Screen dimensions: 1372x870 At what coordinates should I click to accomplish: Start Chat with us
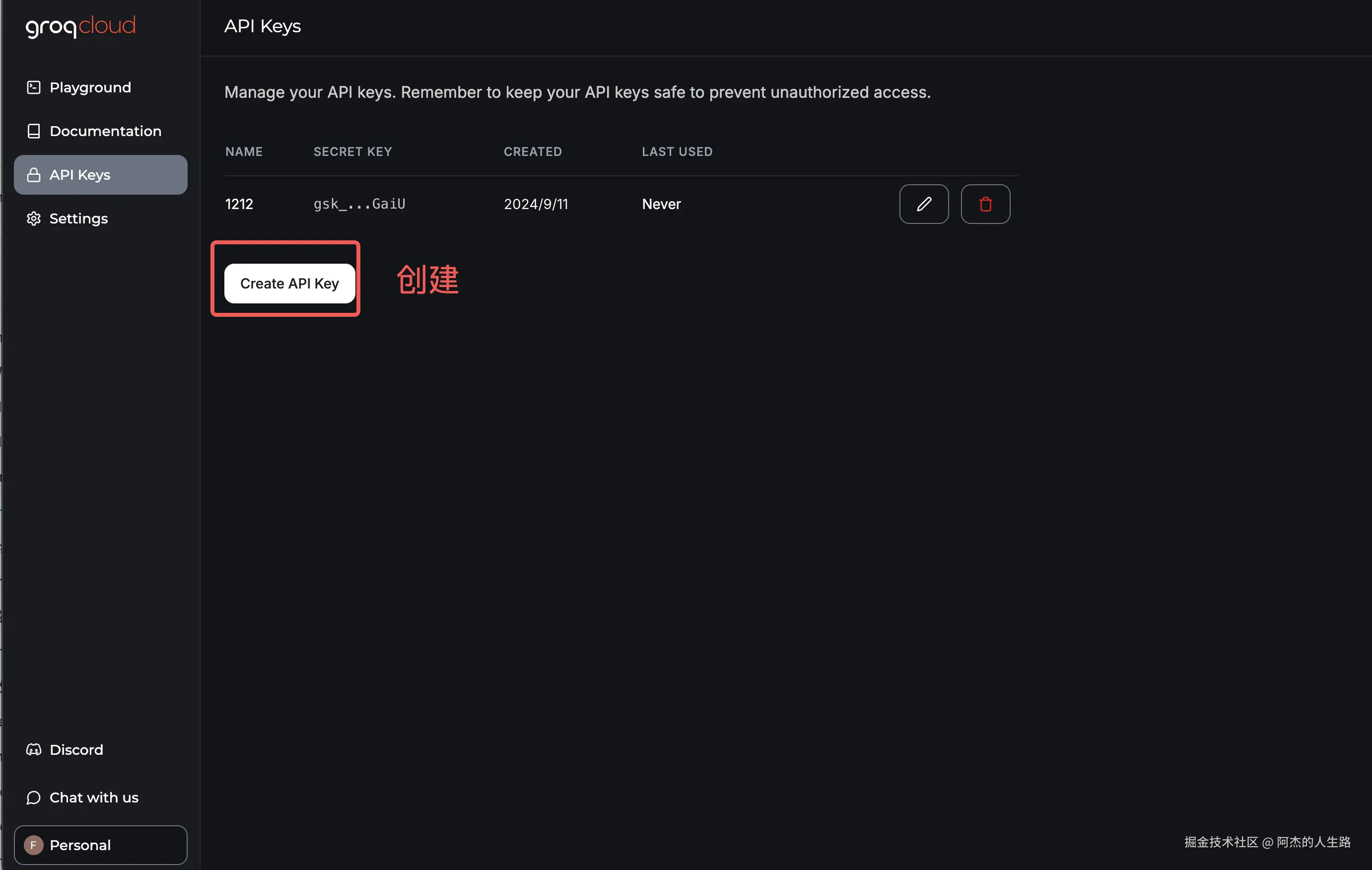point(94,797)
